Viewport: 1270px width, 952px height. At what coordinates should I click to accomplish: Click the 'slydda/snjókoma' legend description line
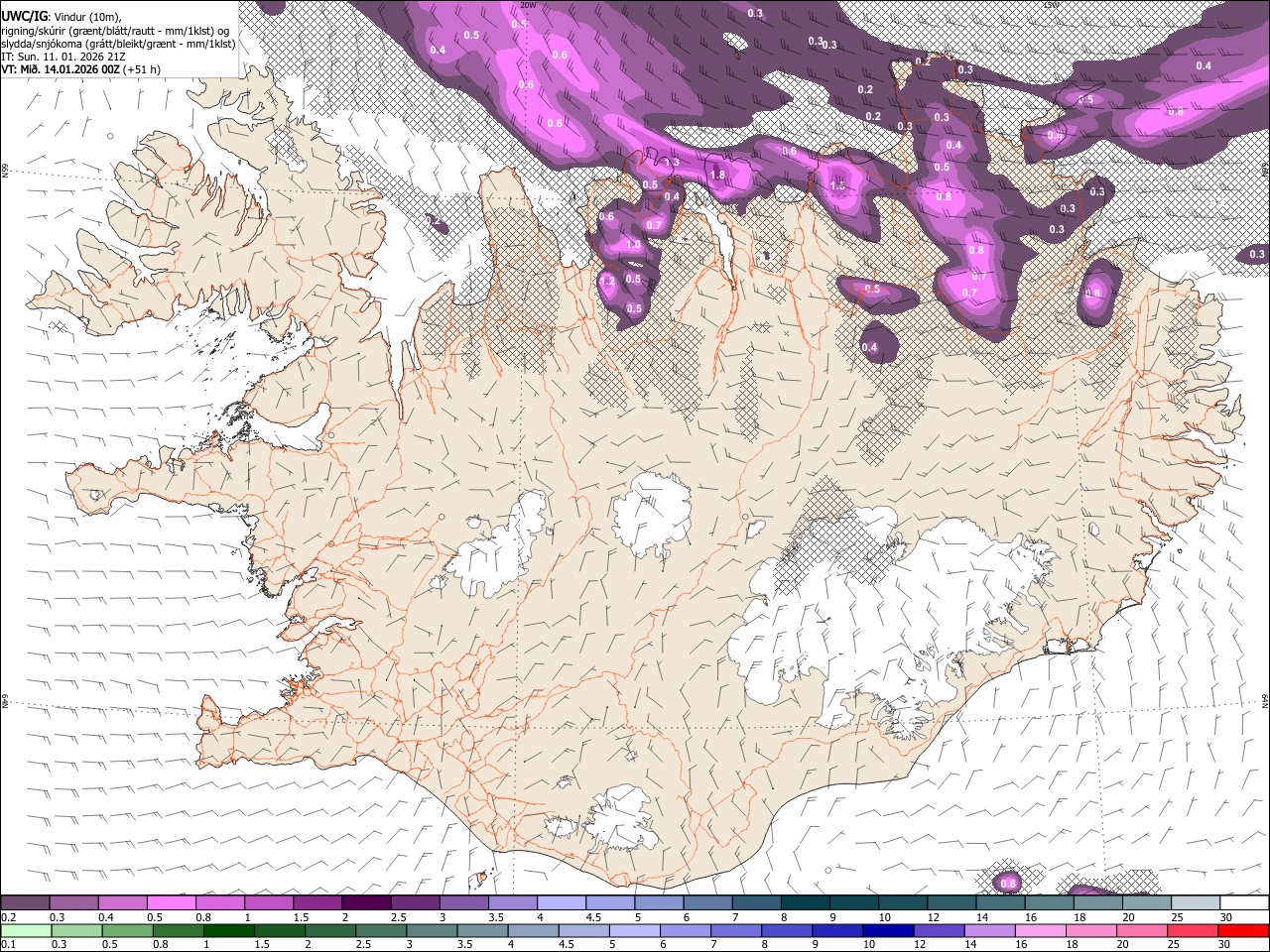pos(118,44)
